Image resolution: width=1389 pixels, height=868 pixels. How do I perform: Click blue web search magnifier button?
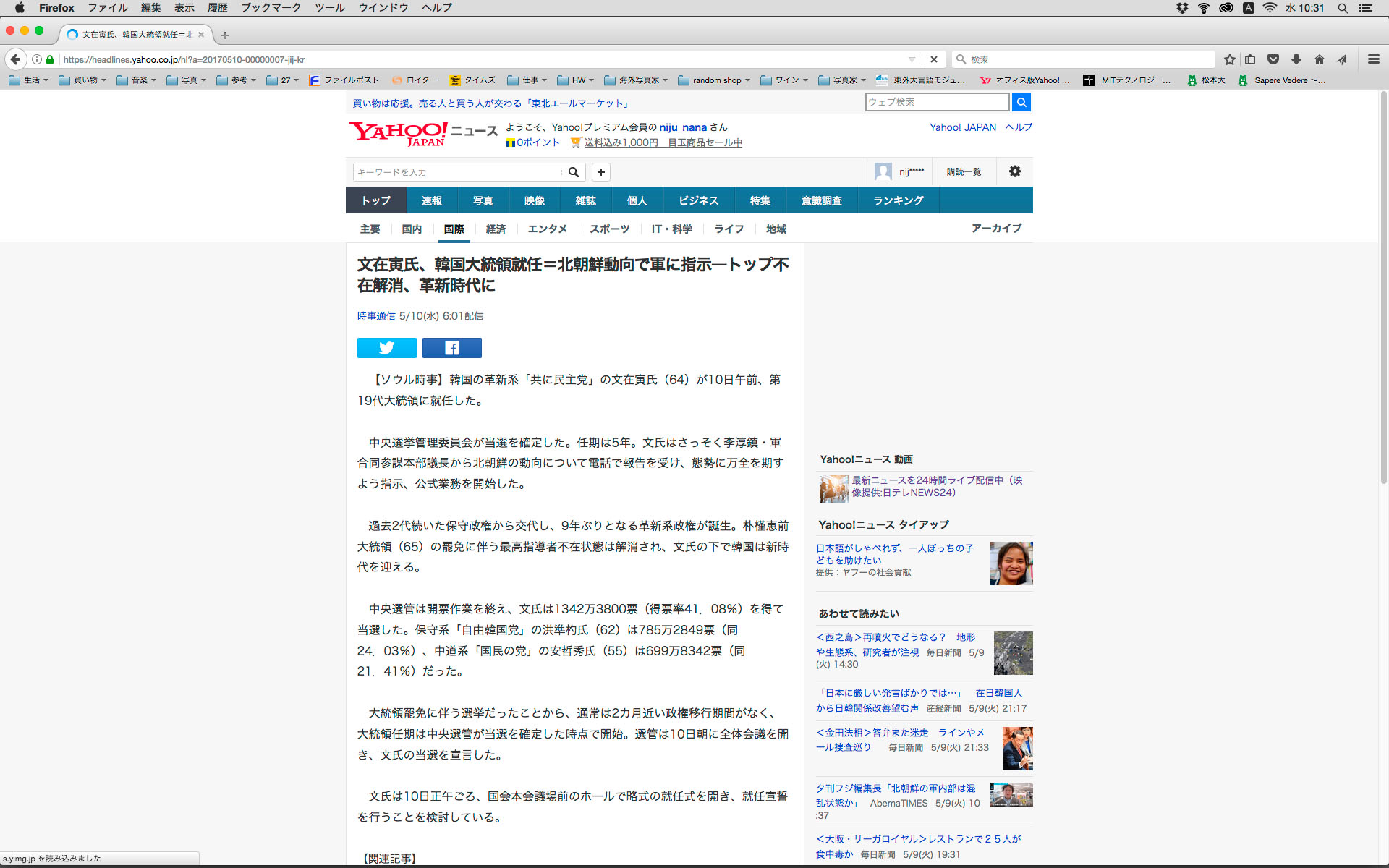click(x=1021, y=102)
